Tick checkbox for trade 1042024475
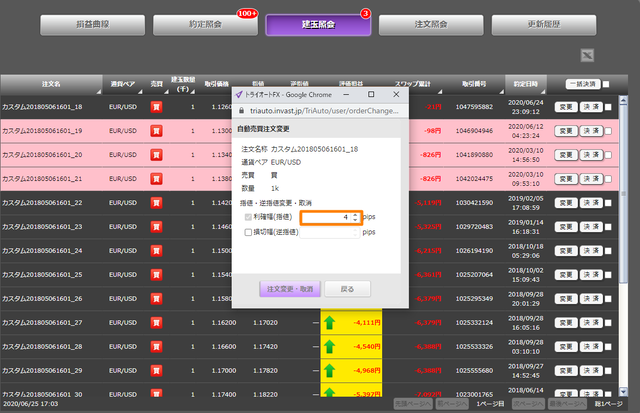This screenshot has width=640, height=413. click(x=608, y=179)
